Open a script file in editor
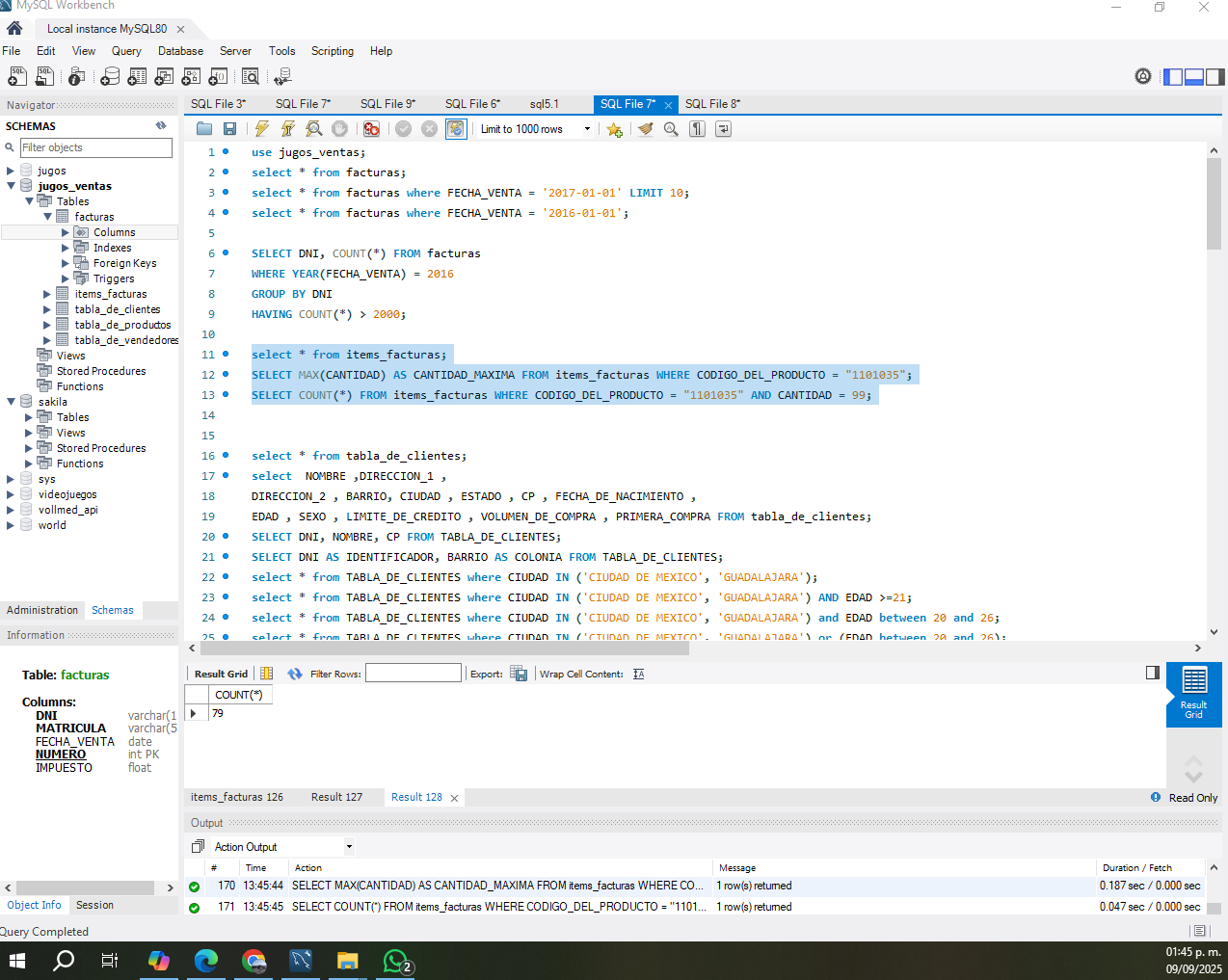The height and width of the screenshot is (980, 1228). [204, 129]
